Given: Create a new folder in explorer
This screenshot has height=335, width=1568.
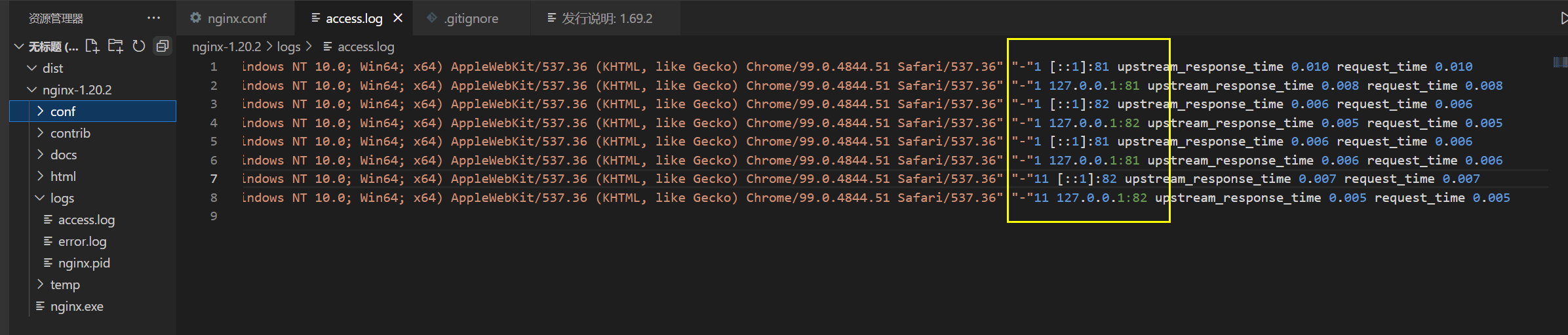Looking at the screenshot, I should (115, 46).
